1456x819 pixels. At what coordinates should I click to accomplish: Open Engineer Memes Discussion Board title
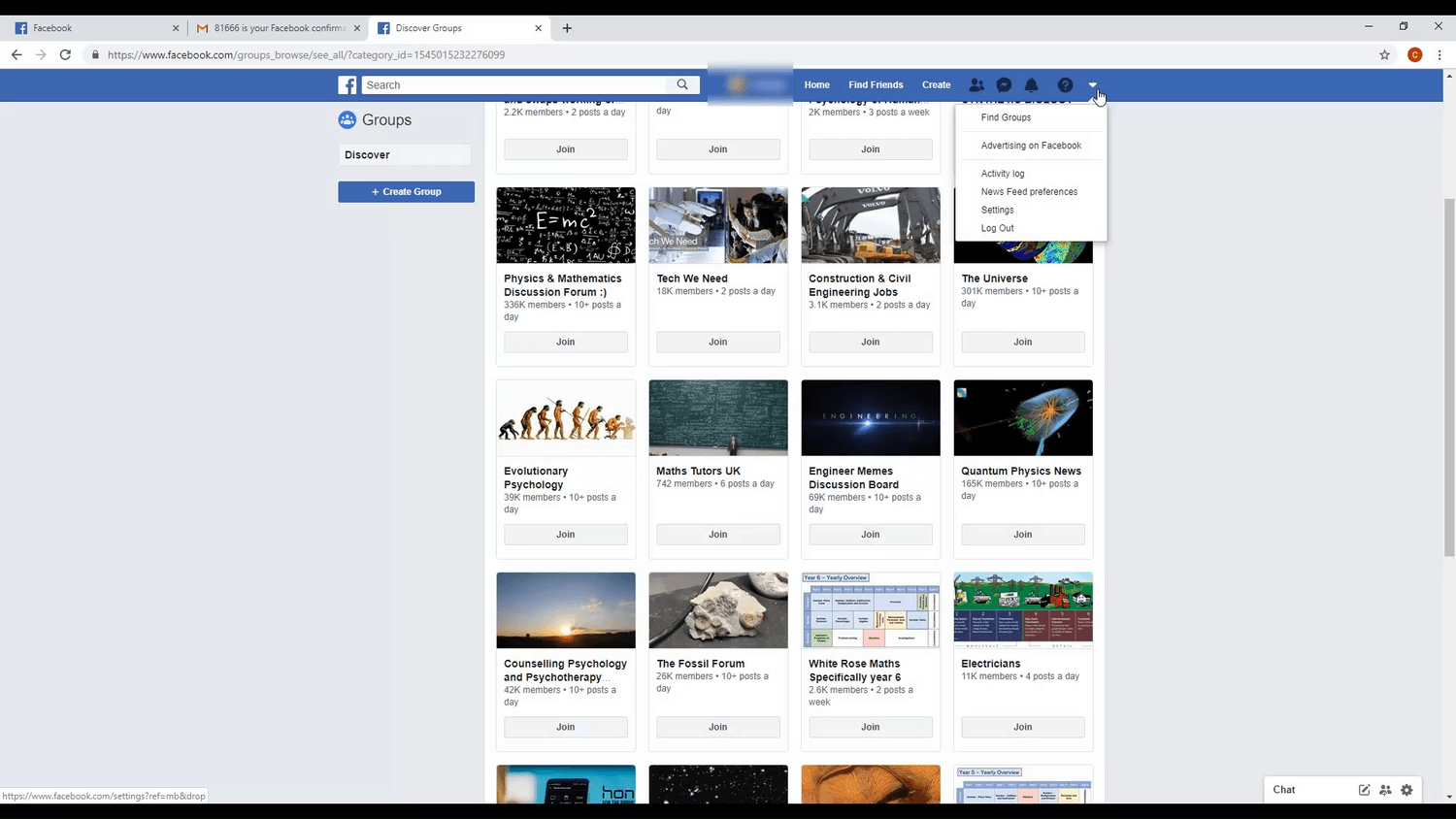[x=853, y=478]
